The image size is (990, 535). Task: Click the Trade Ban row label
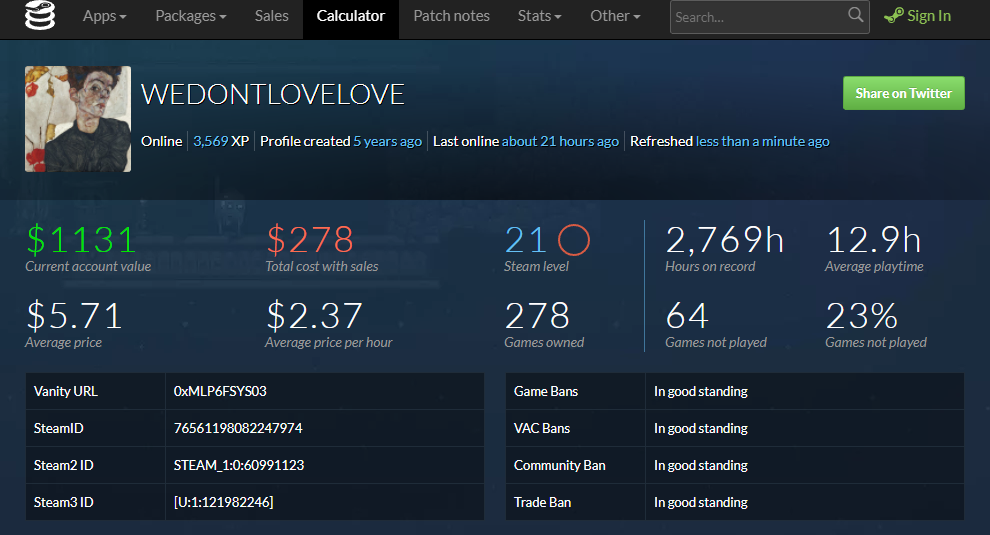542,502
